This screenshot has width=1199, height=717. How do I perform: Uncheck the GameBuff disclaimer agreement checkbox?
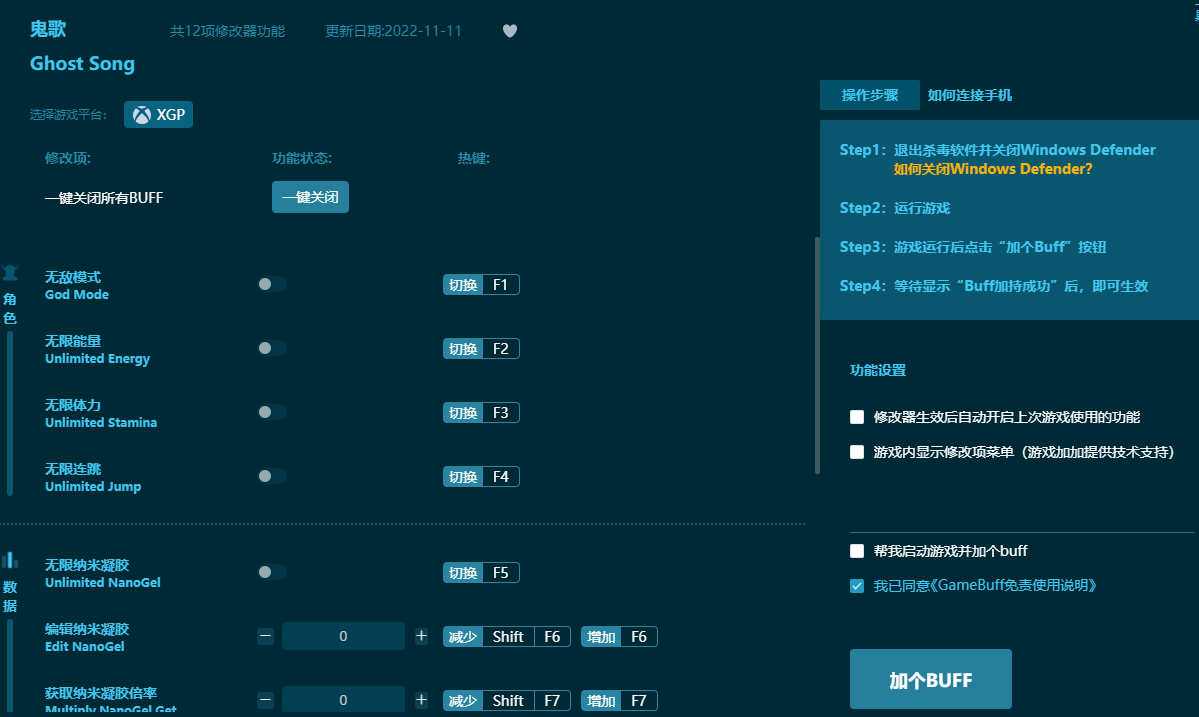[x=857, y=586]
